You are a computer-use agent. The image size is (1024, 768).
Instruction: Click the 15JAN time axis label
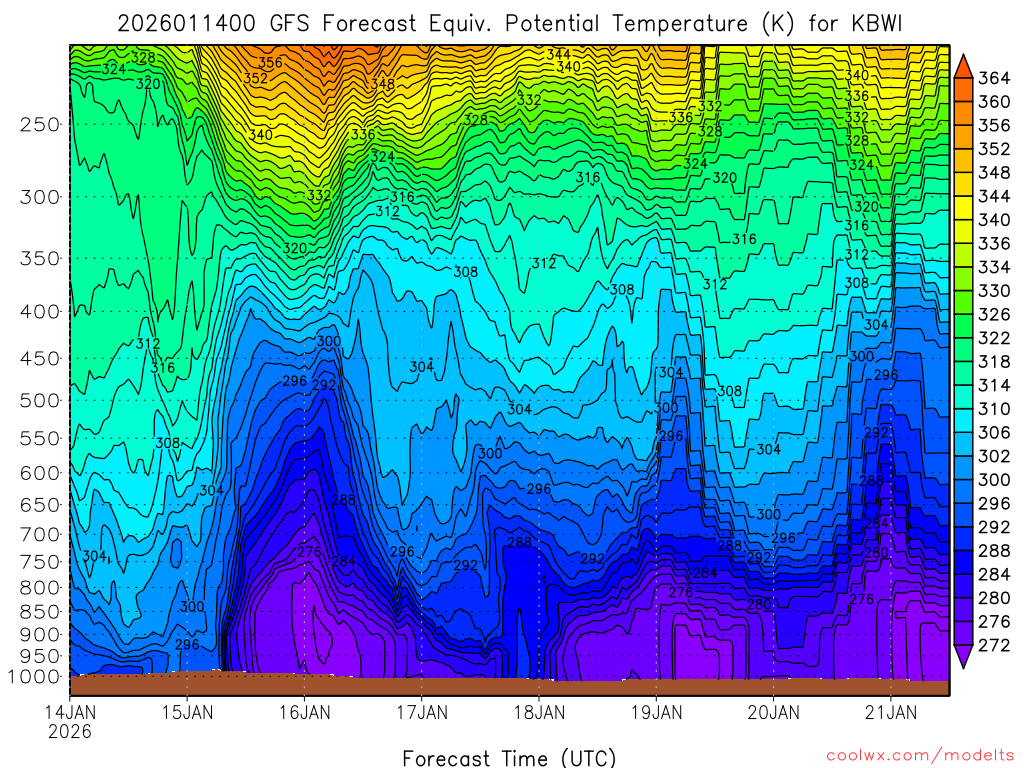187,712
